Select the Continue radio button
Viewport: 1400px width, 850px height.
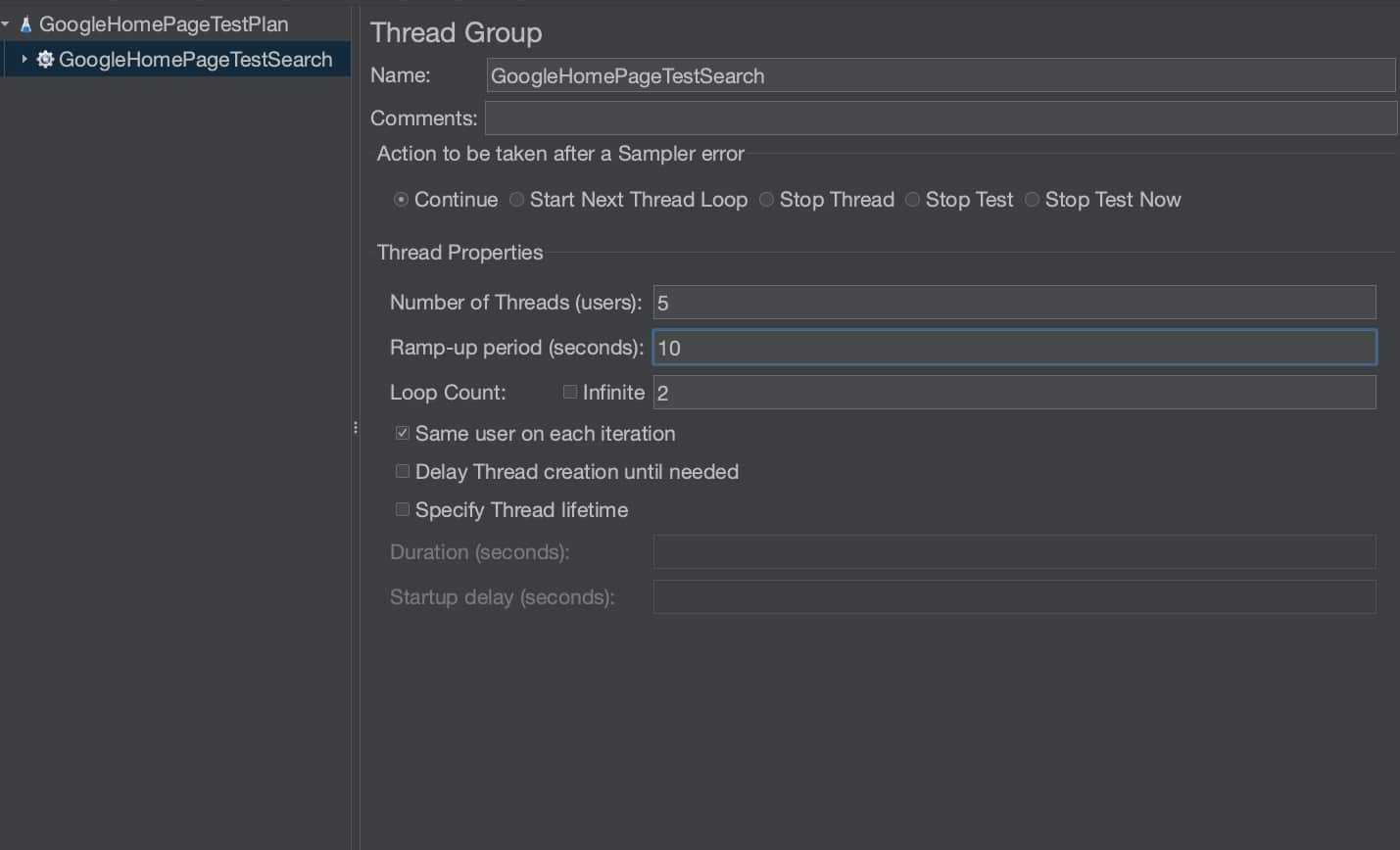(x=401, y=200)
